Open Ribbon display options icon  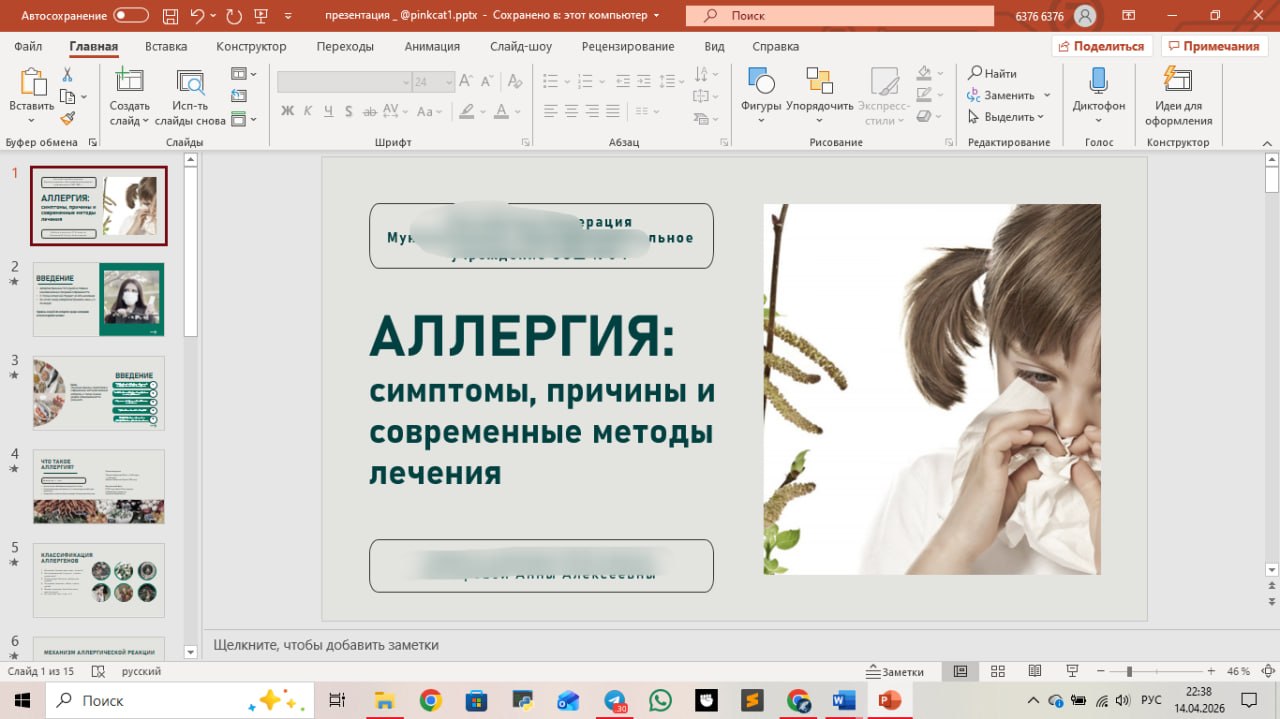[x=1128, y=16]
